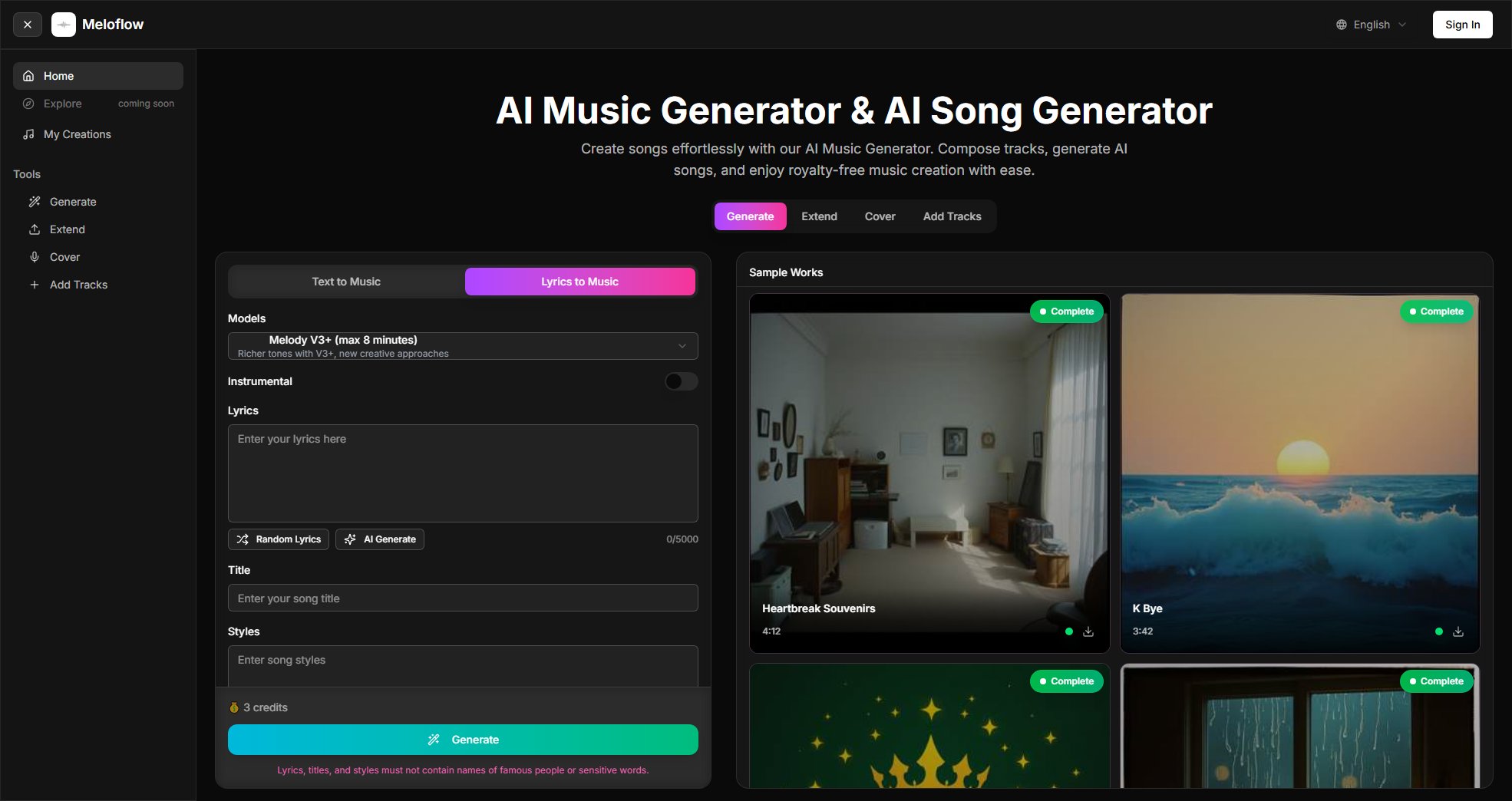
Task: Click the Cover microphone icon in Tools
Action: click(35, 257)
